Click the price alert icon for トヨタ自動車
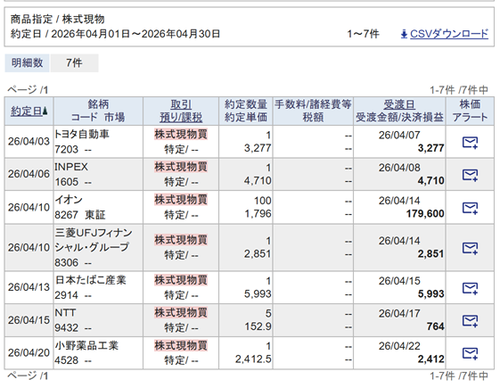Image resolution: width=500 pixels, height=388 pixels. 470,142
